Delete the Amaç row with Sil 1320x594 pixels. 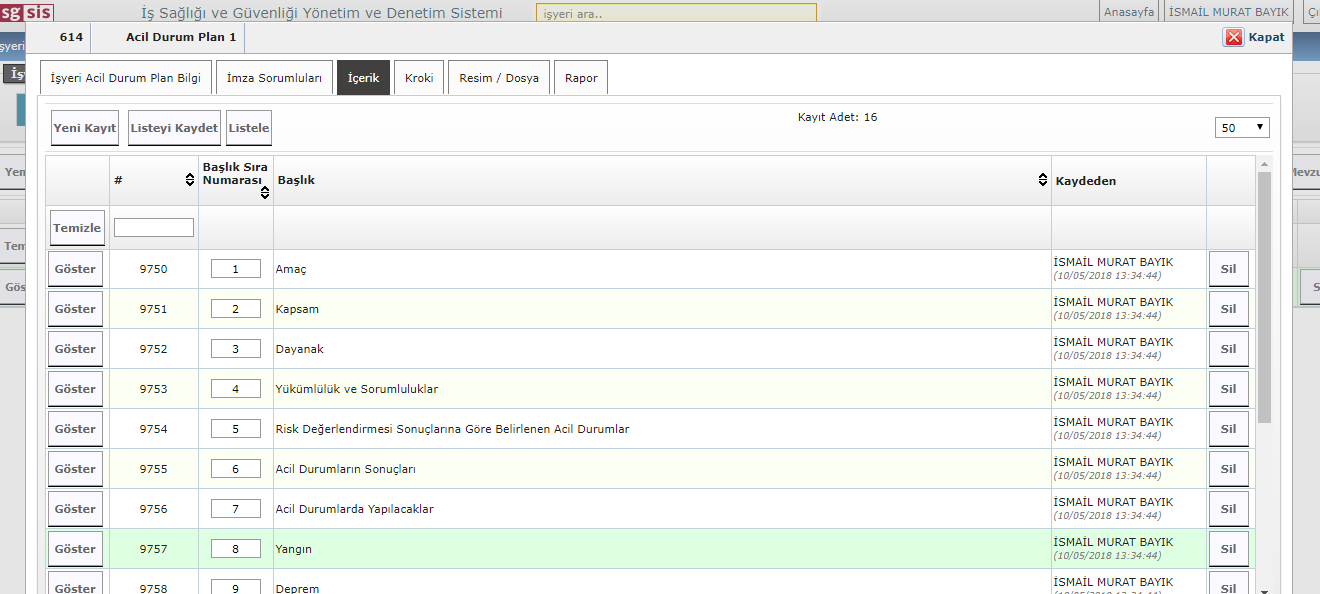pyautogui.click(x=1228, y=269)
